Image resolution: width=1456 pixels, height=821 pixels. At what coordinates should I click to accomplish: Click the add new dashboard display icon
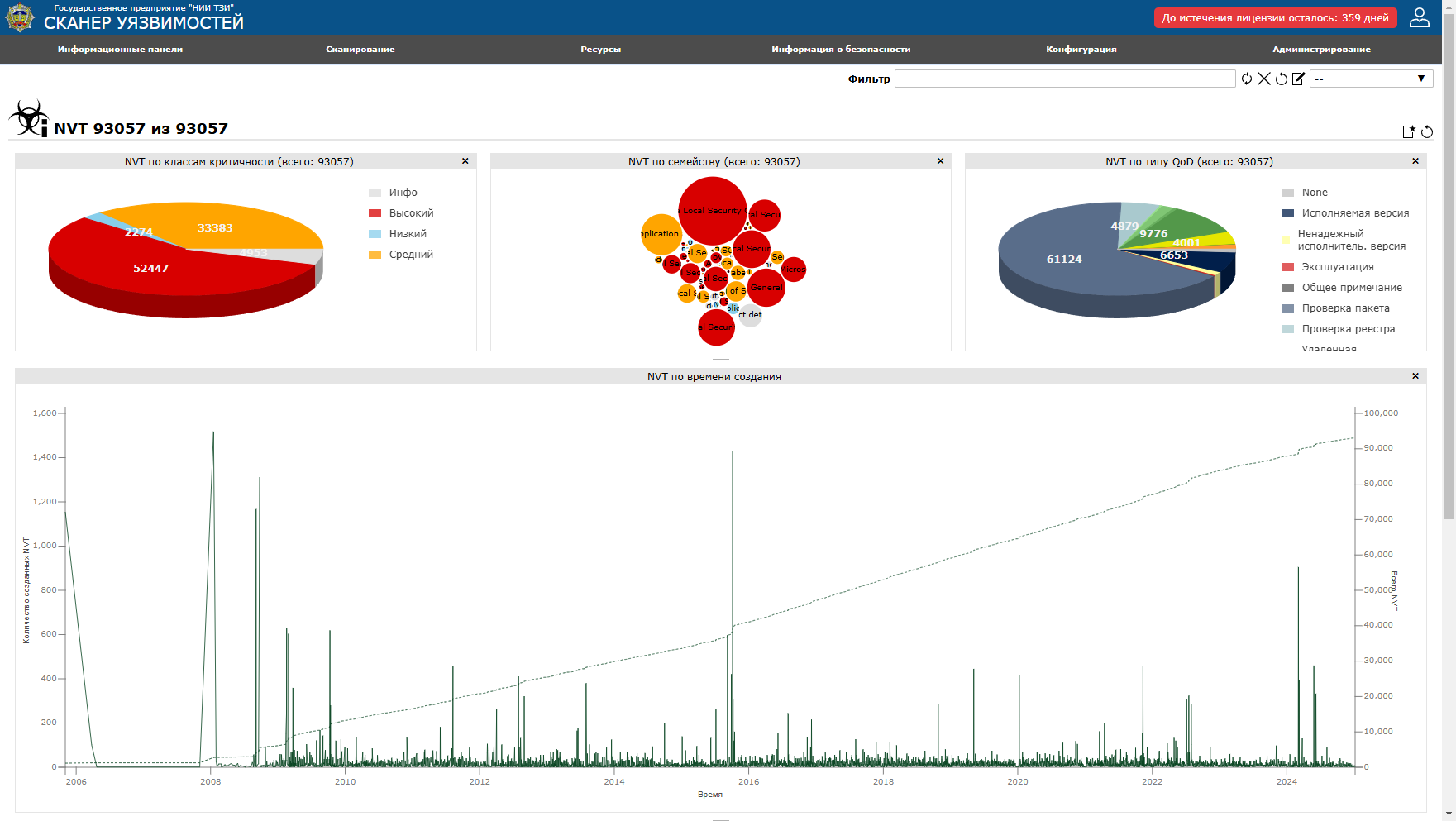[1409, 131]
